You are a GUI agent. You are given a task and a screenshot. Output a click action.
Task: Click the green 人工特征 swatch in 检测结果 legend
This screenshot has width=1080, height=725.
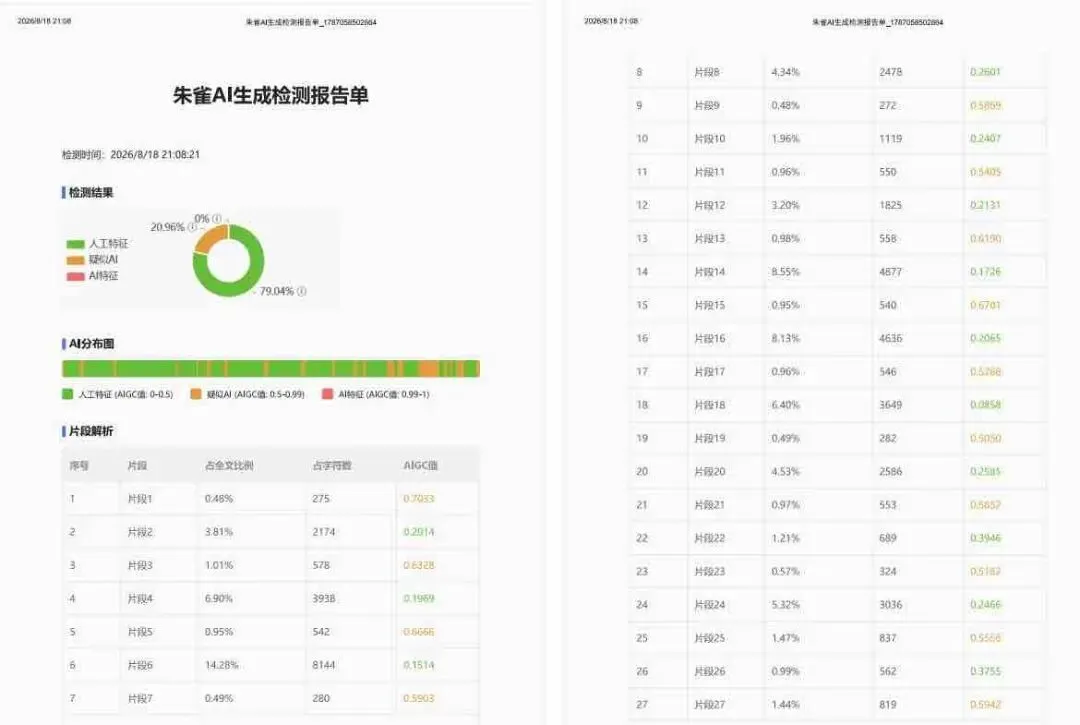pyautogui.click(x=75, y=244)
